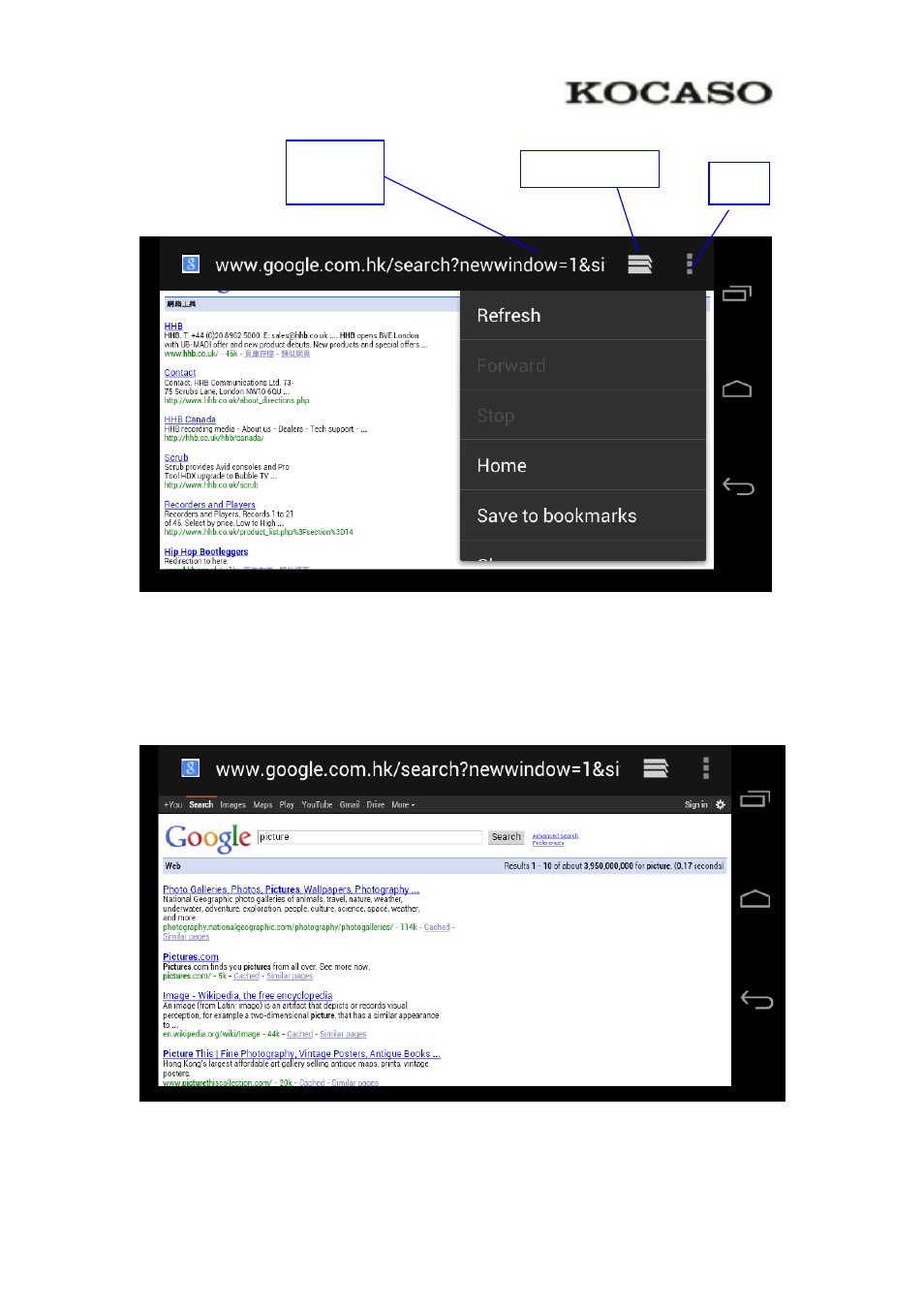924x1308 pixels.
Task: Open +You in the Google bar
Action: coord(172,805)
